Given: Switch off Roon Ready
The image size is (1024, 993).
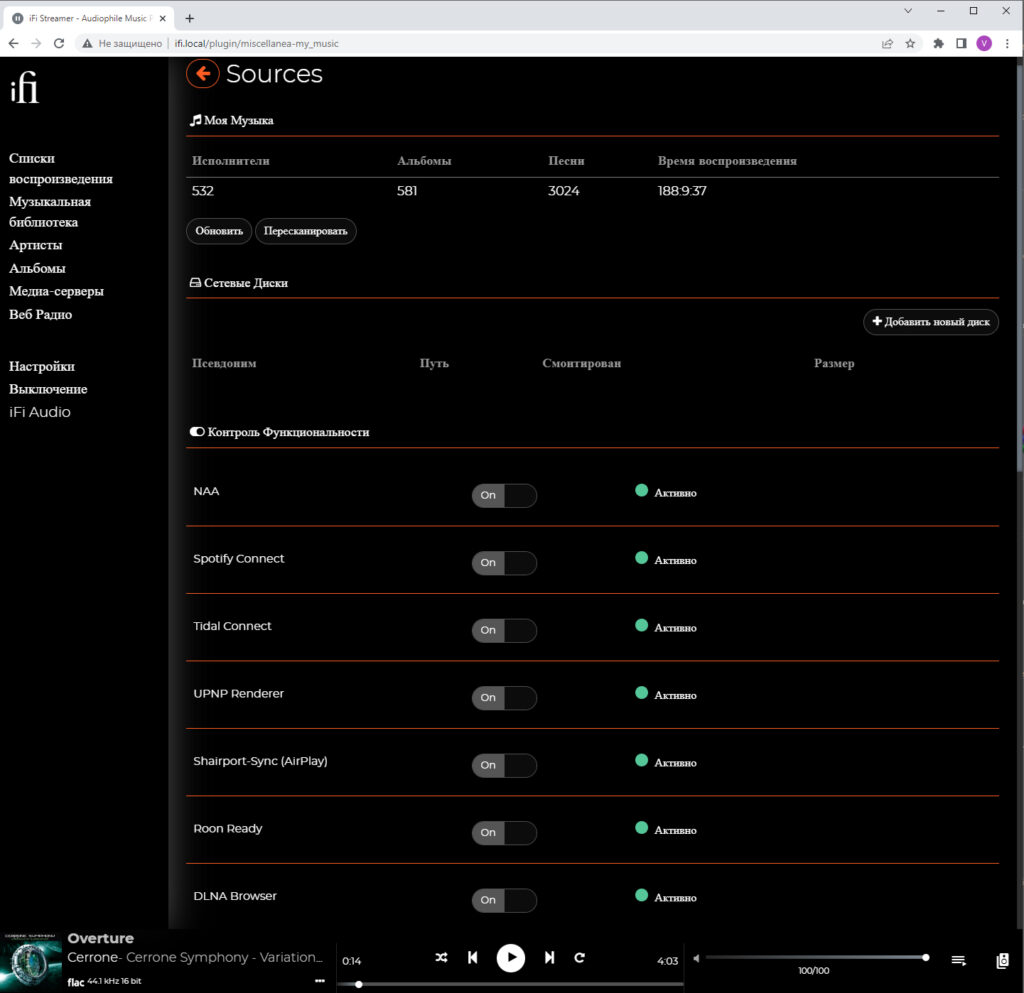Looking at the screenshot, I should point(504,832).
